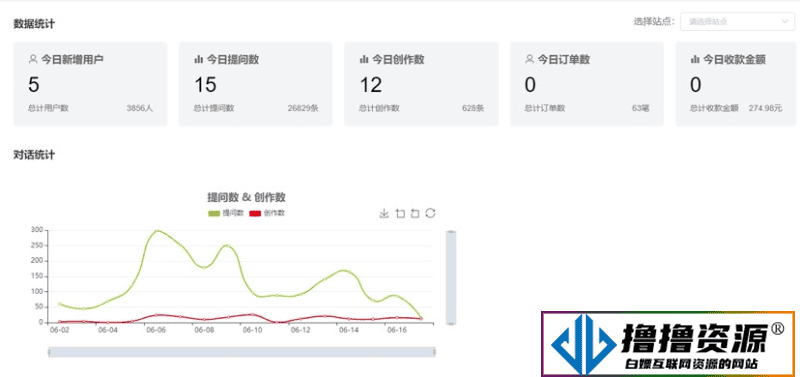Activate the chart area zoom tool icon
Image resolution: width=800 pixels, height=377 pixels.
coord(401,213)
